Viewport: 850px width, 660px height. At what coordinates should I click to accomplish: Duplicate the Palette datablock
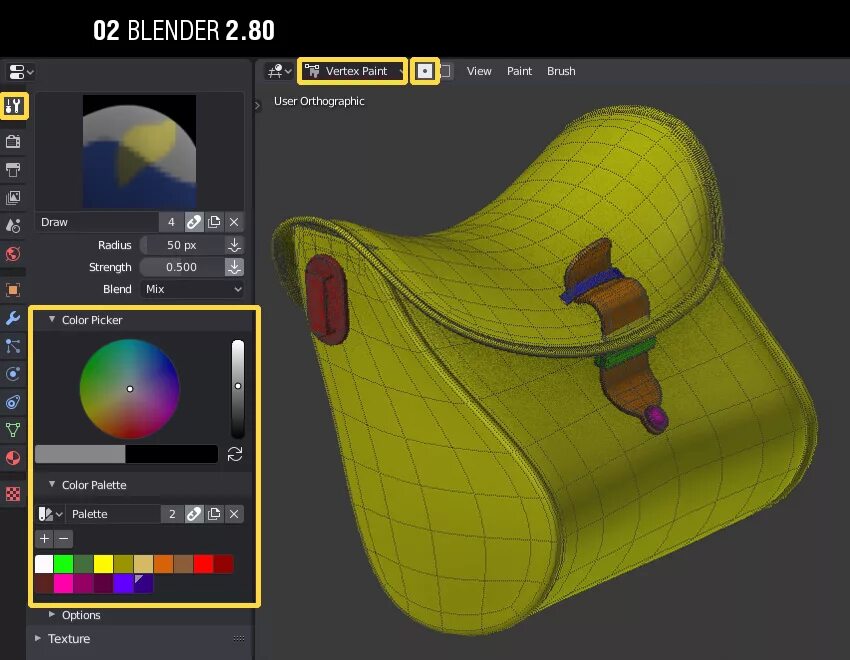pyautogui.click(x=214, y=514)
